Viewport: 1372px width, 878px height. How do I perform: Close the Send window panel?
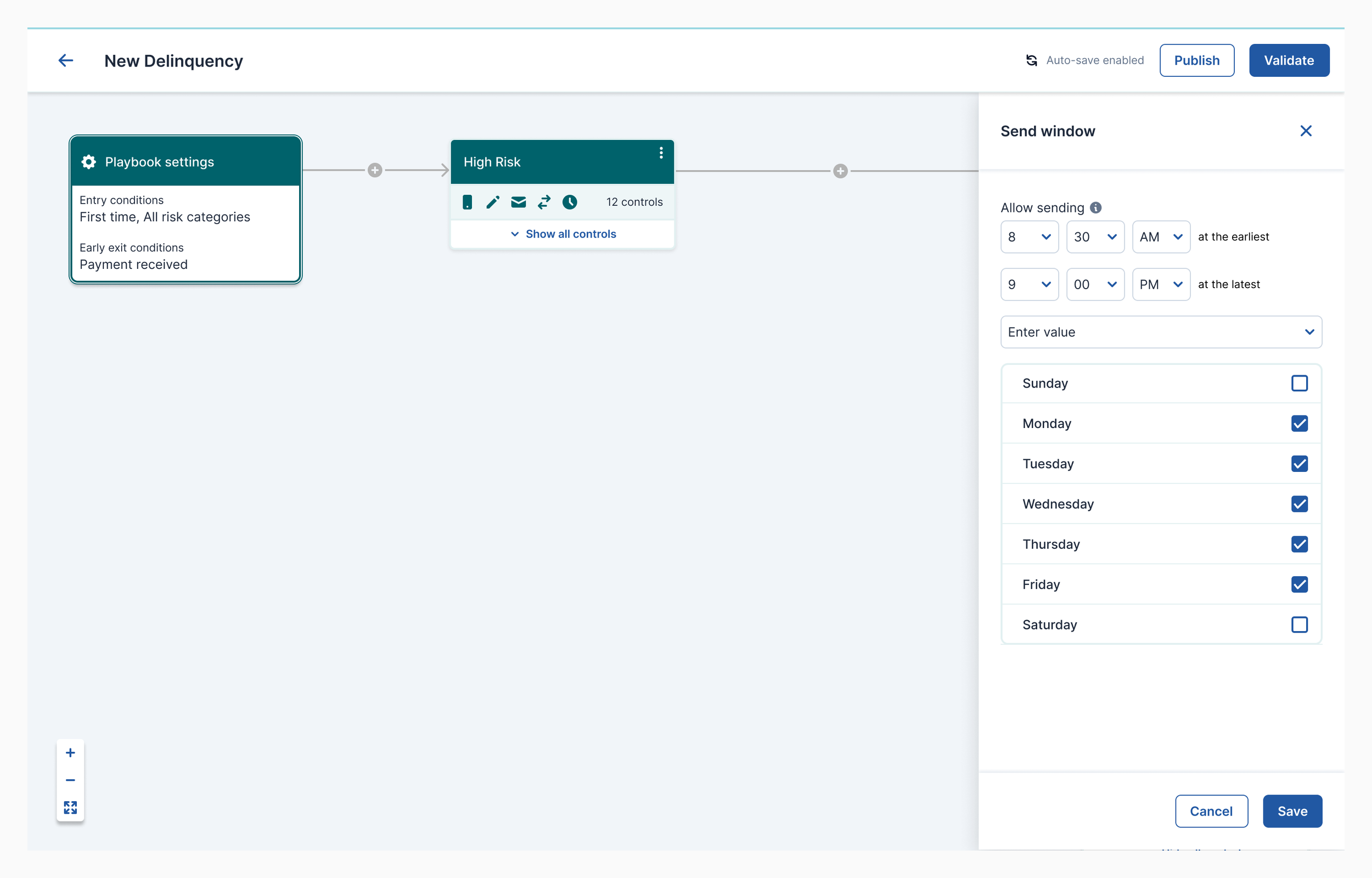coord(1305,131)
